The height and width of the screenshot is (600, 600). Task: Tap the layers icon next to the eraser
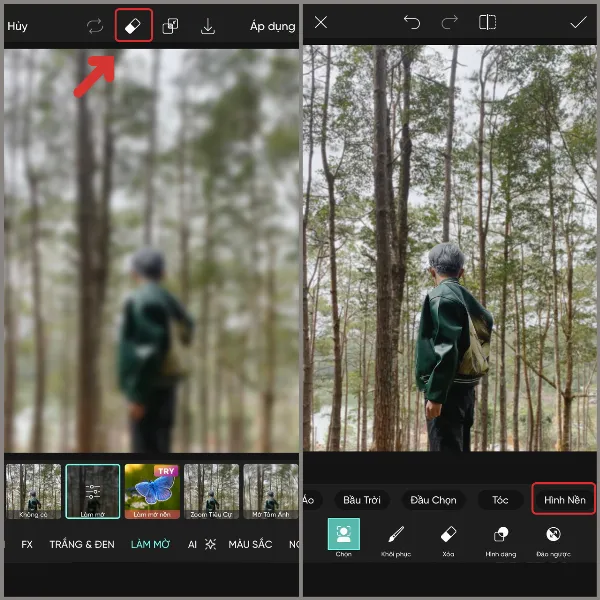pos(171,27)
